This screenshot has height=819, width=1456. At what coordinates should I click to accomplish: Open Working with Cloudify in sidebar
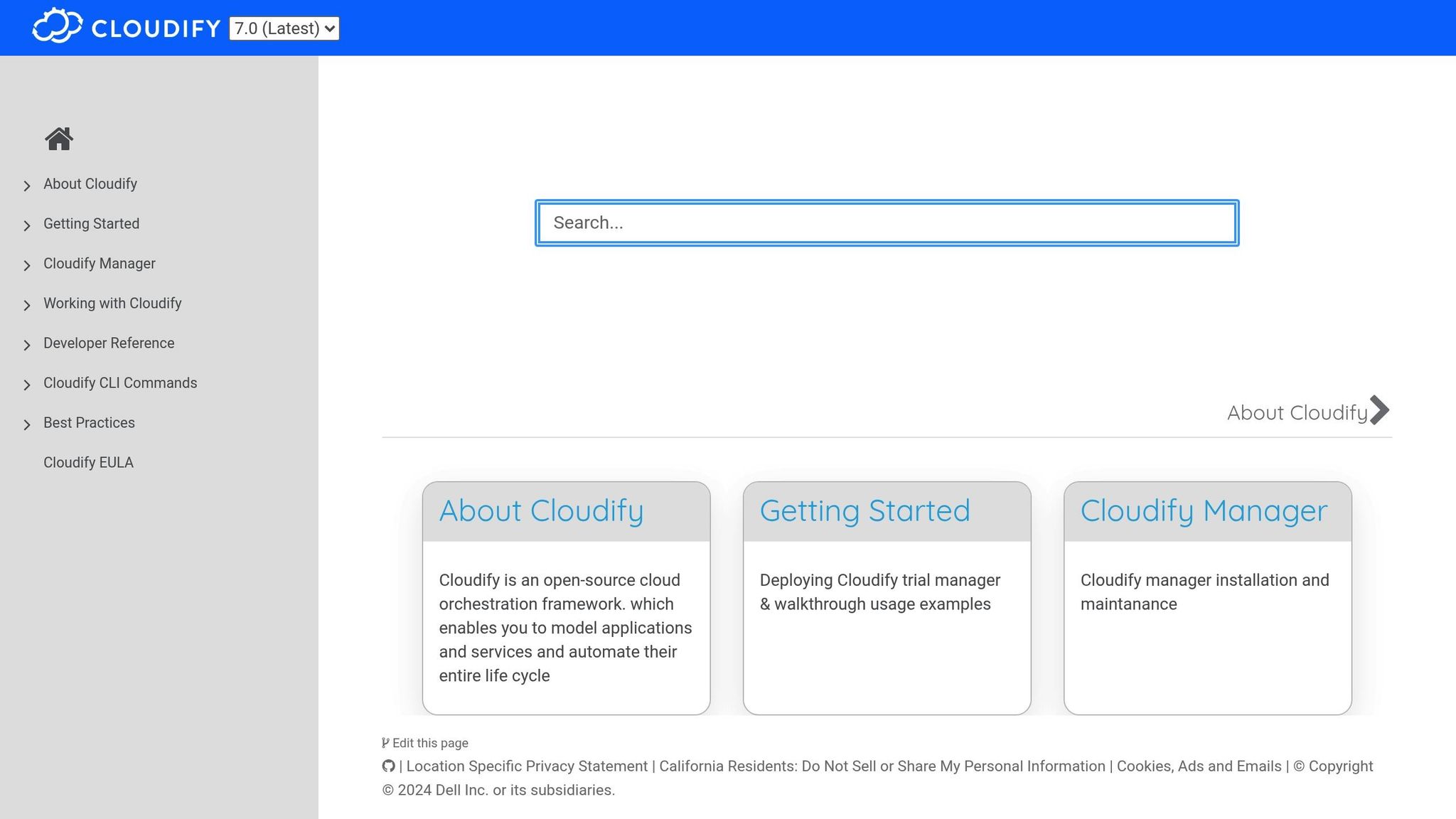[112, 304]
